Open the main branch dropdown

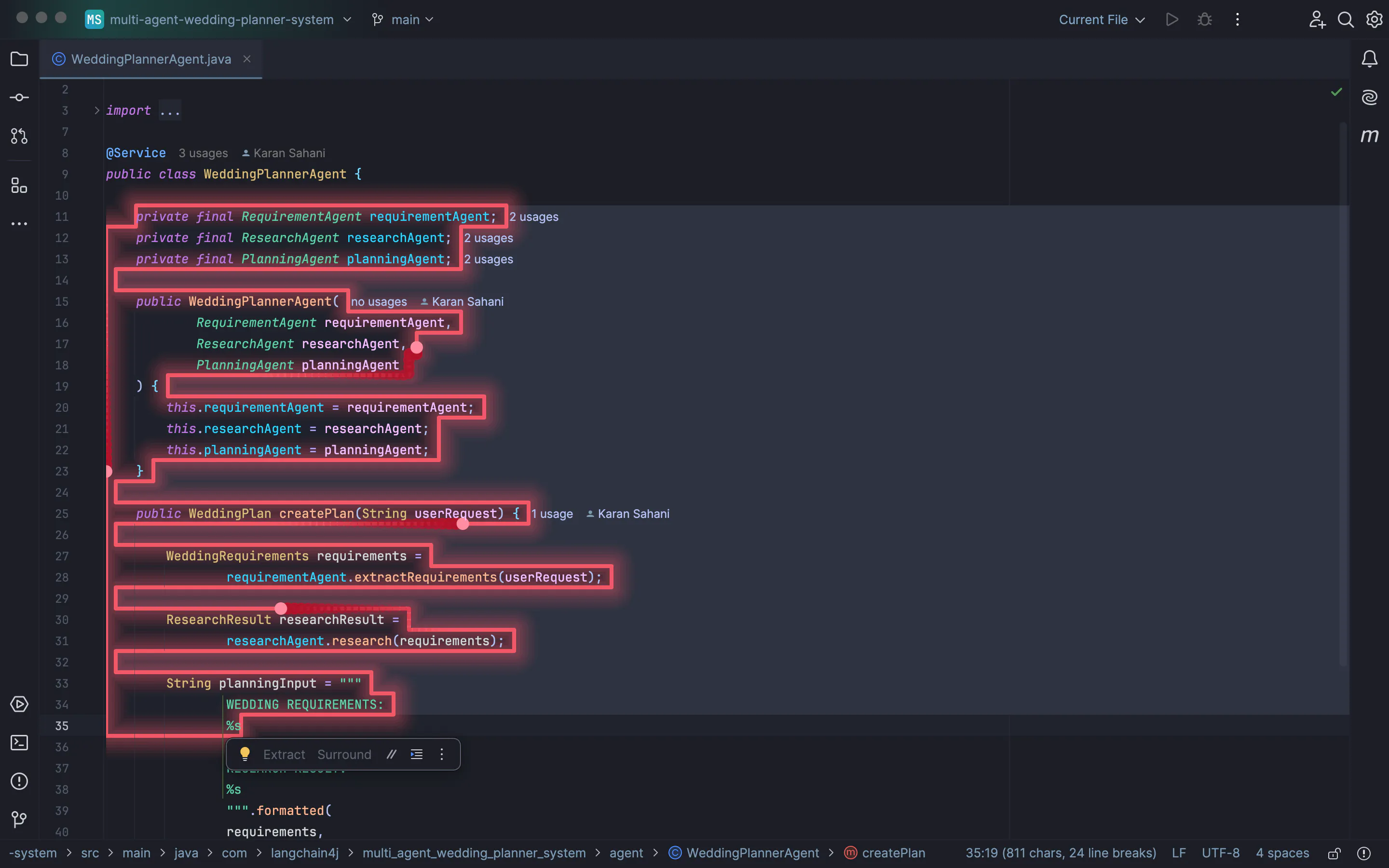[403, 19]
